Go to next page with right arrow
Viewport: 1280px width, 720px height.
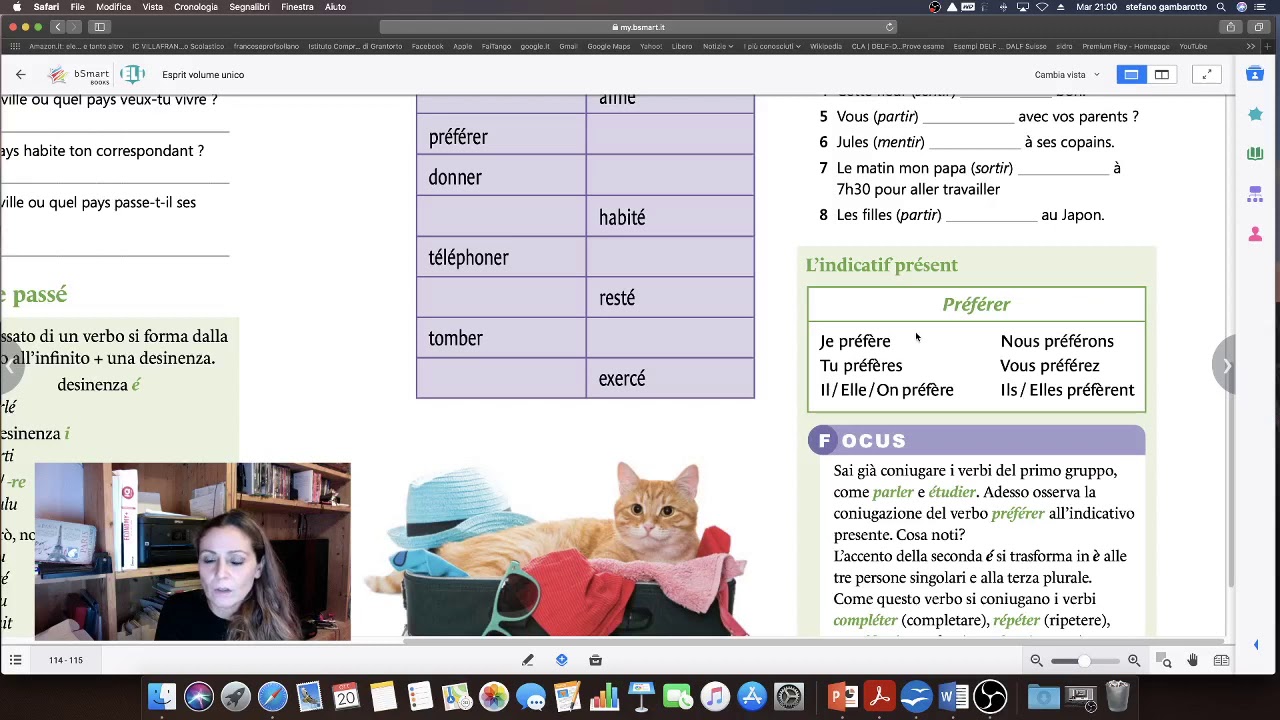1226,366
